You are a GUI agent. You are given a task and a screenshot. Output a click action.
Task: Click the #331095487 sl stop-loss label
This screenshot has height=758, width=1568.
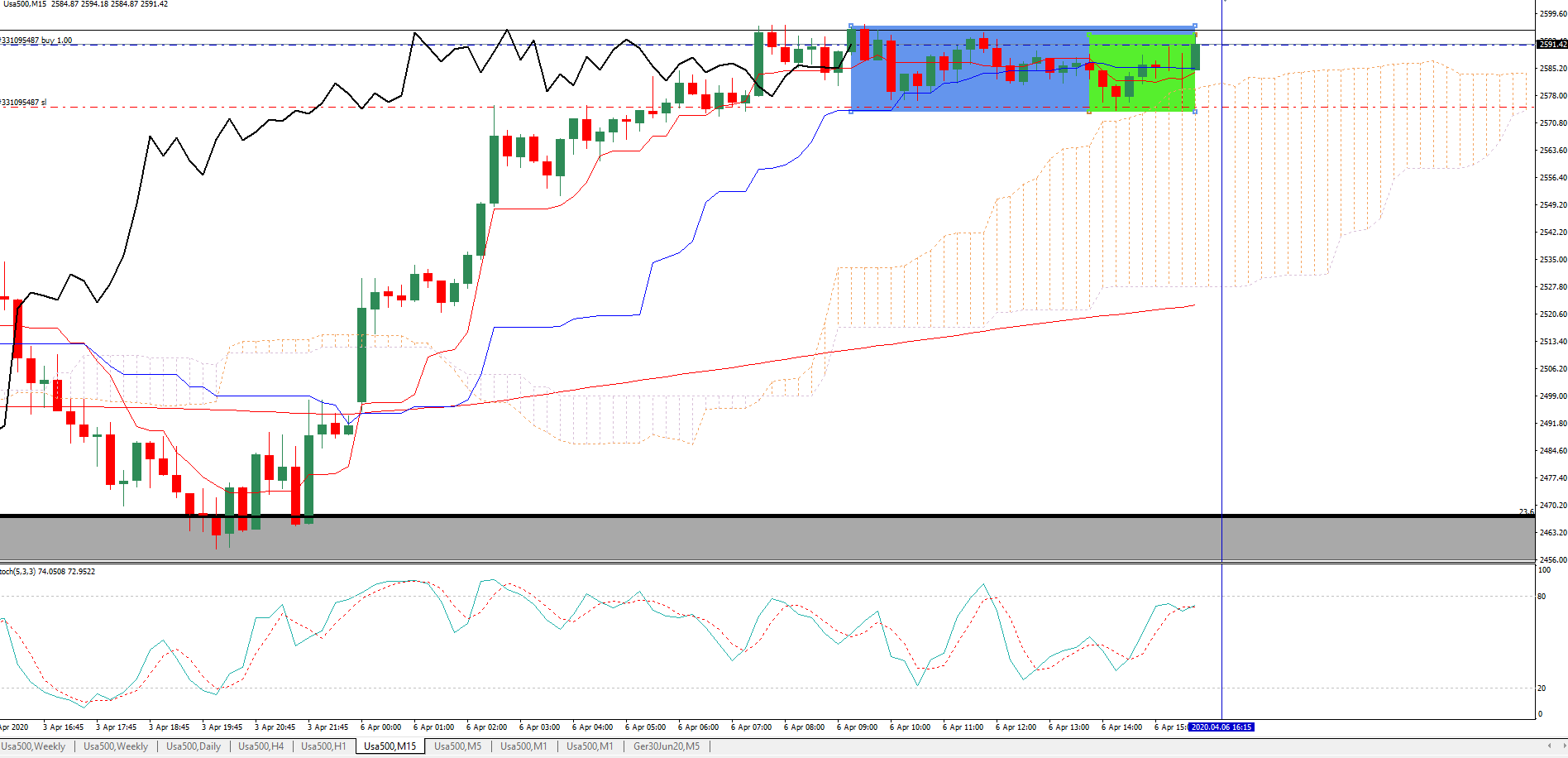point(24,103)
